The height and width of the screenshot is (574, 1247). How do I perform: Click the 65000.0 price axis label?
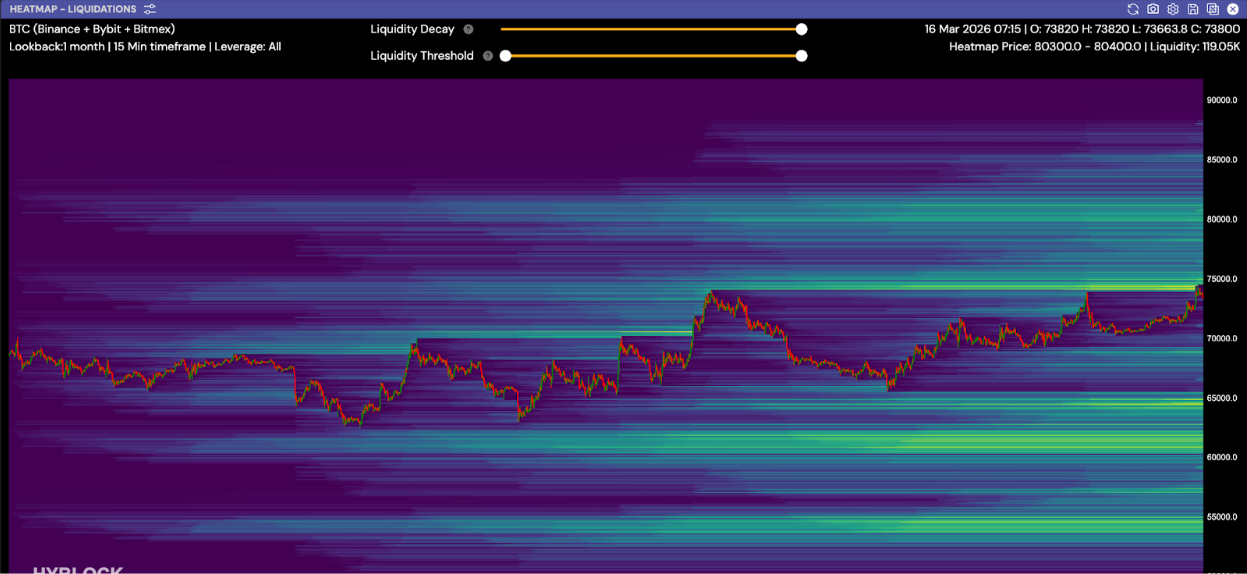pyautogui.click(x=1222, y=398)
